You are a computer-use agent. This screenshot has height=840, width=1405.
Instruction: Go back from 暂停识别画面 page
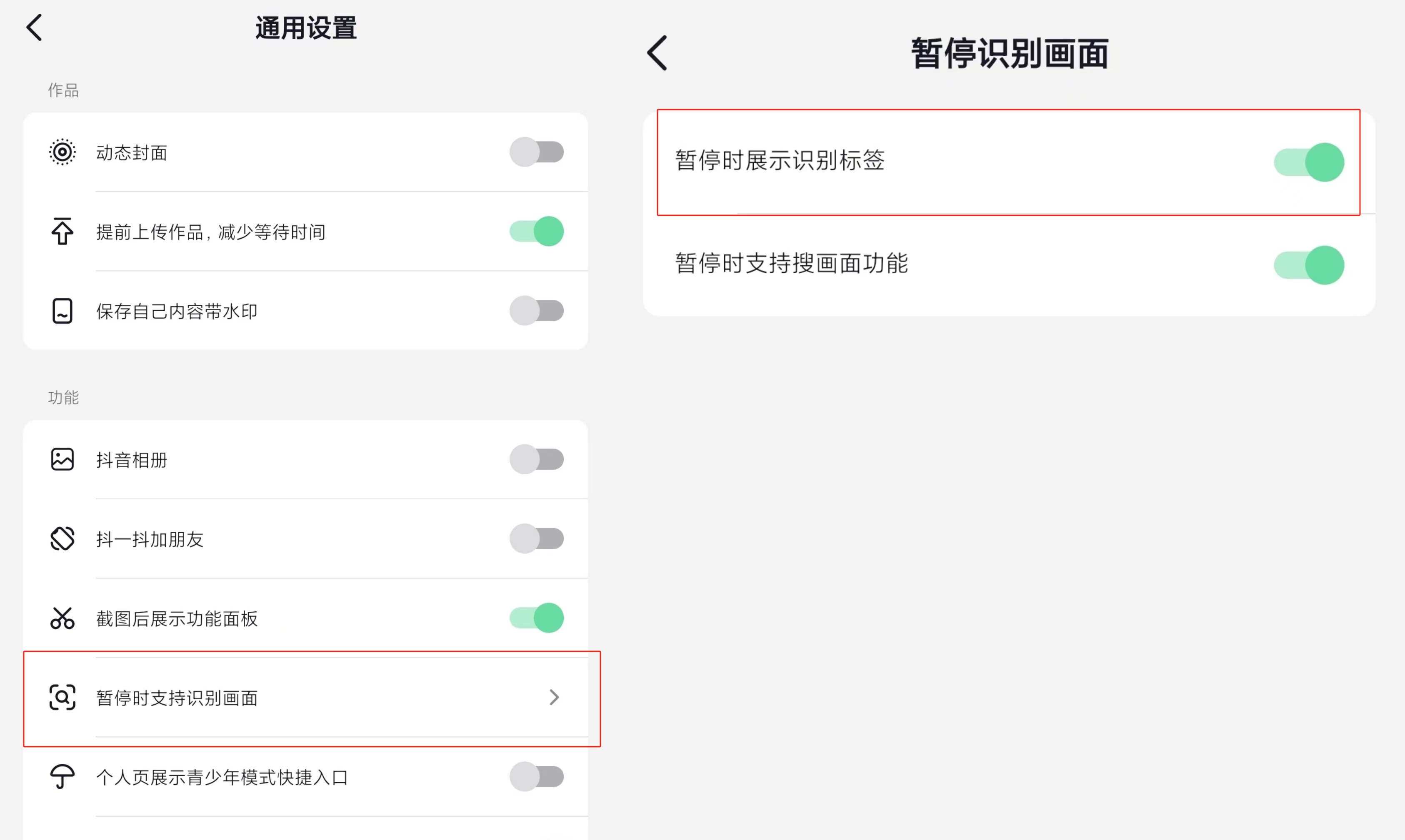(657, 53)
